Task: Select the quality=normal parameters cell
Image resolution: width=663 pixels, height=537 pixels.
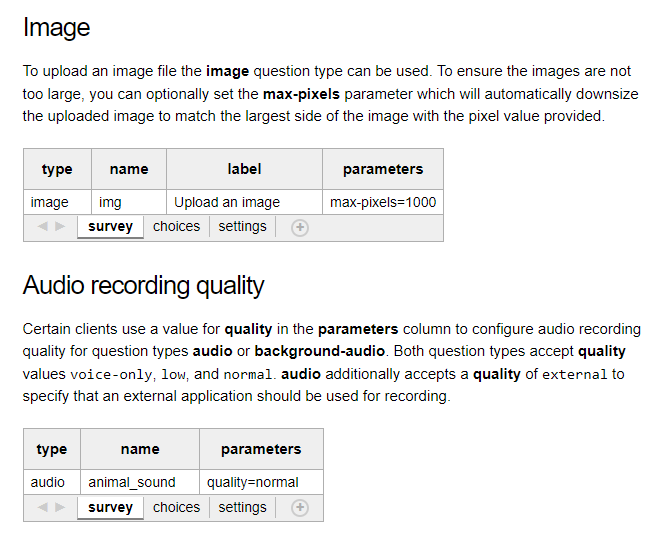Action: coord(261,482)
